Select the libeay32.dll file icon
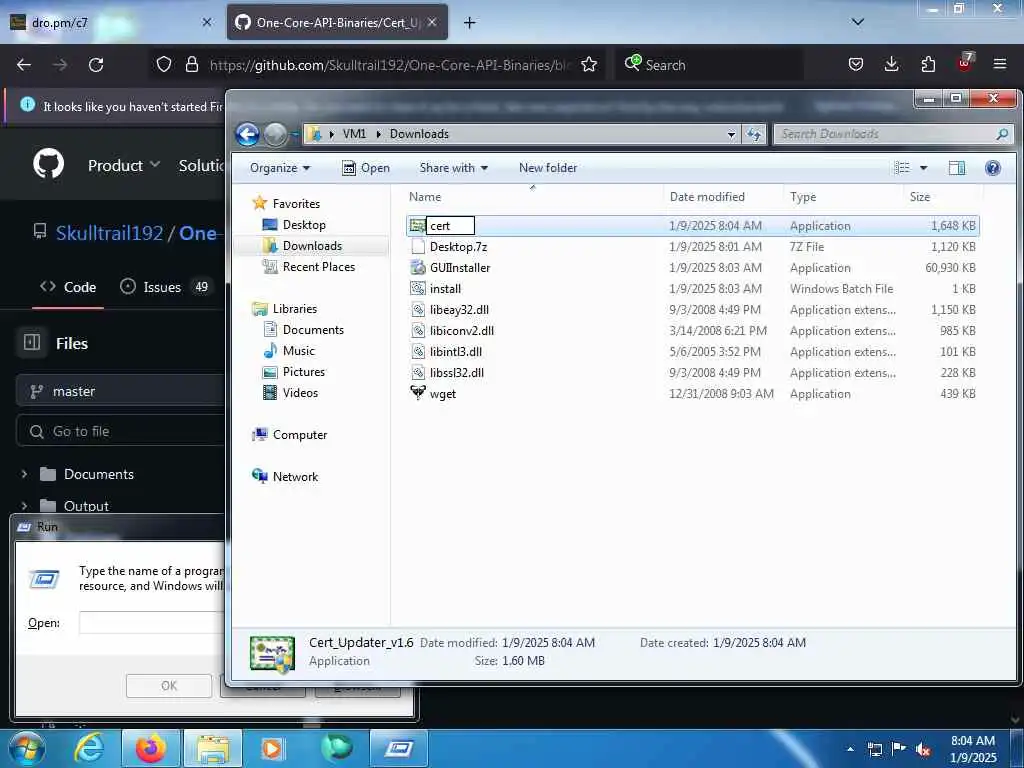The image size is (1024, 768). click(418, 310)
